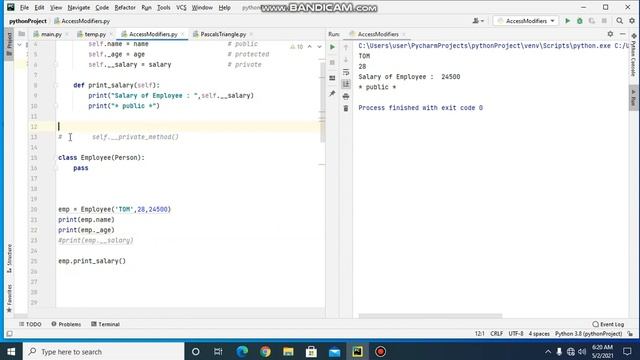
Task: Open Run panel settings gear
Action: [610, 34]
